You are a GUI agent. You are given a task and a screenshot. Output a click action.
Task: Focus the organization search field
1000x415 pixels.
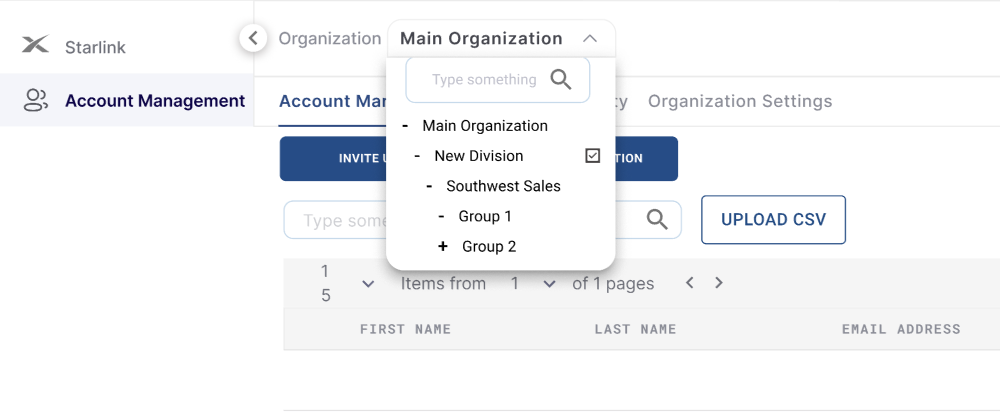click(484, 80)
